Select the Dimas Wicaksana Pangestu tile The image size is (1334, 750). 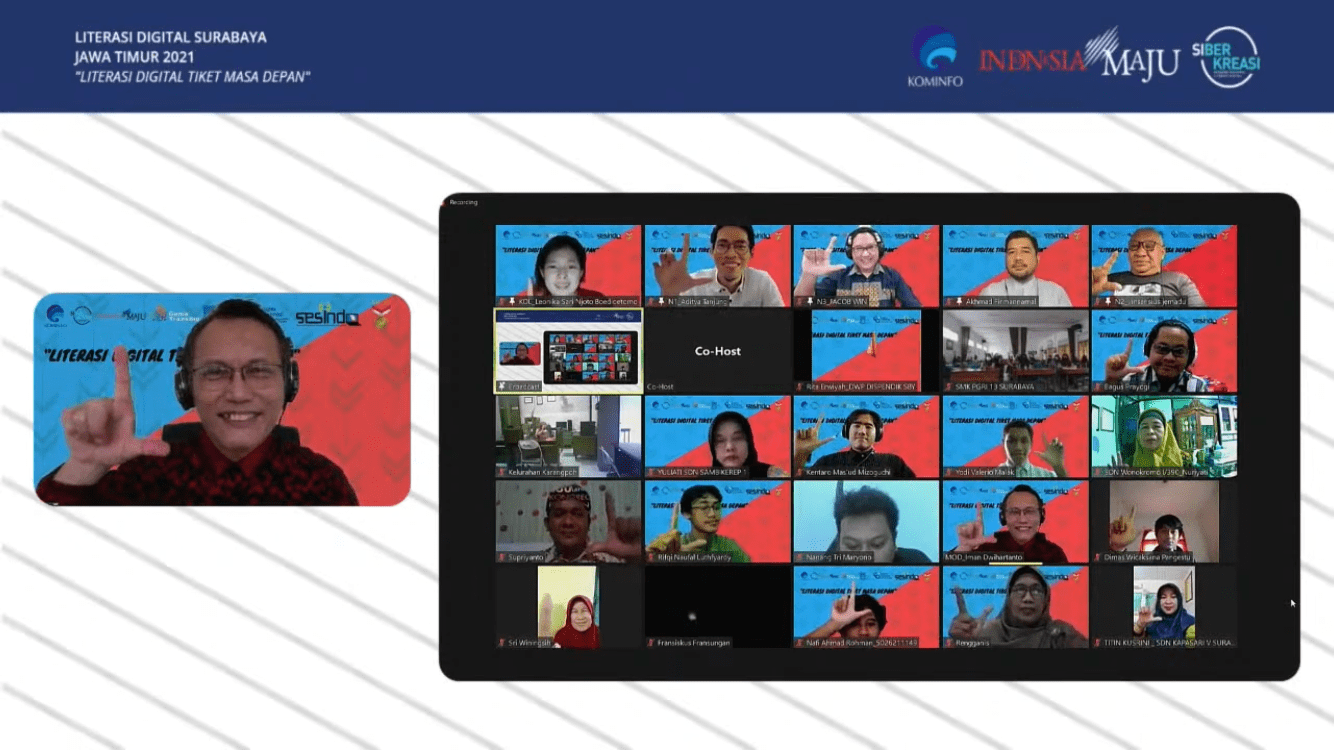coord(1163,521)
